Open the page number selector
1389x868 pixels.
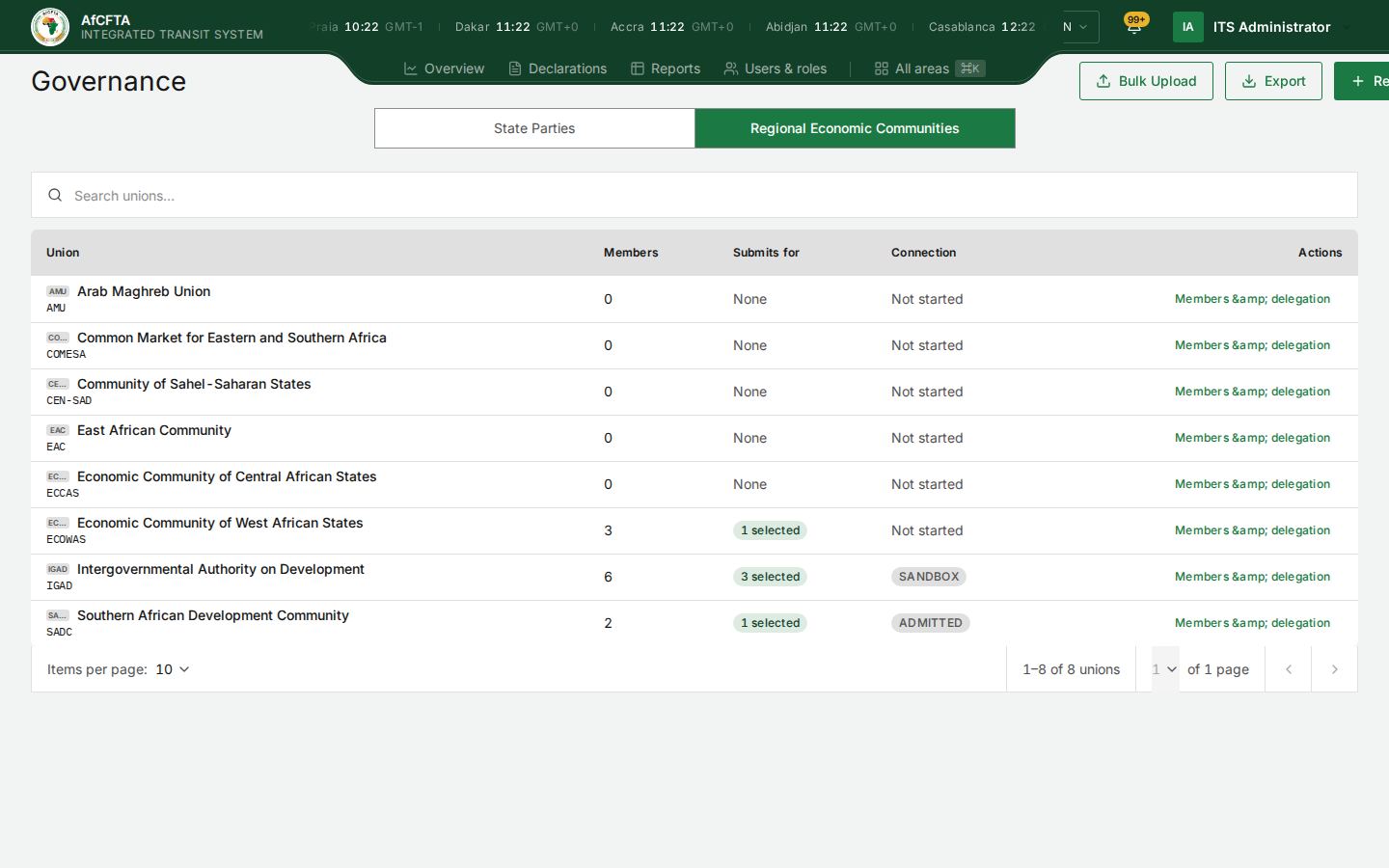pos(1165,669)
